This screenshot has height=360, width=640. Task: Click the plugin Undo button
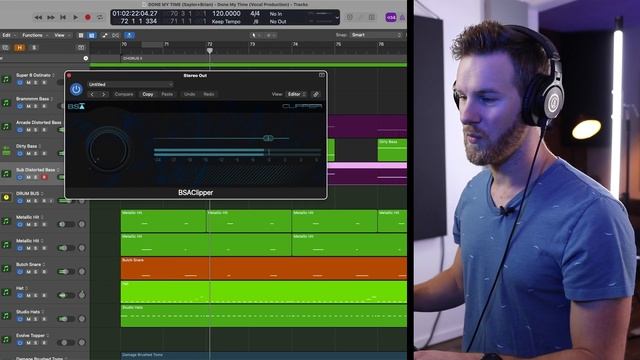(x=189, y=94)
